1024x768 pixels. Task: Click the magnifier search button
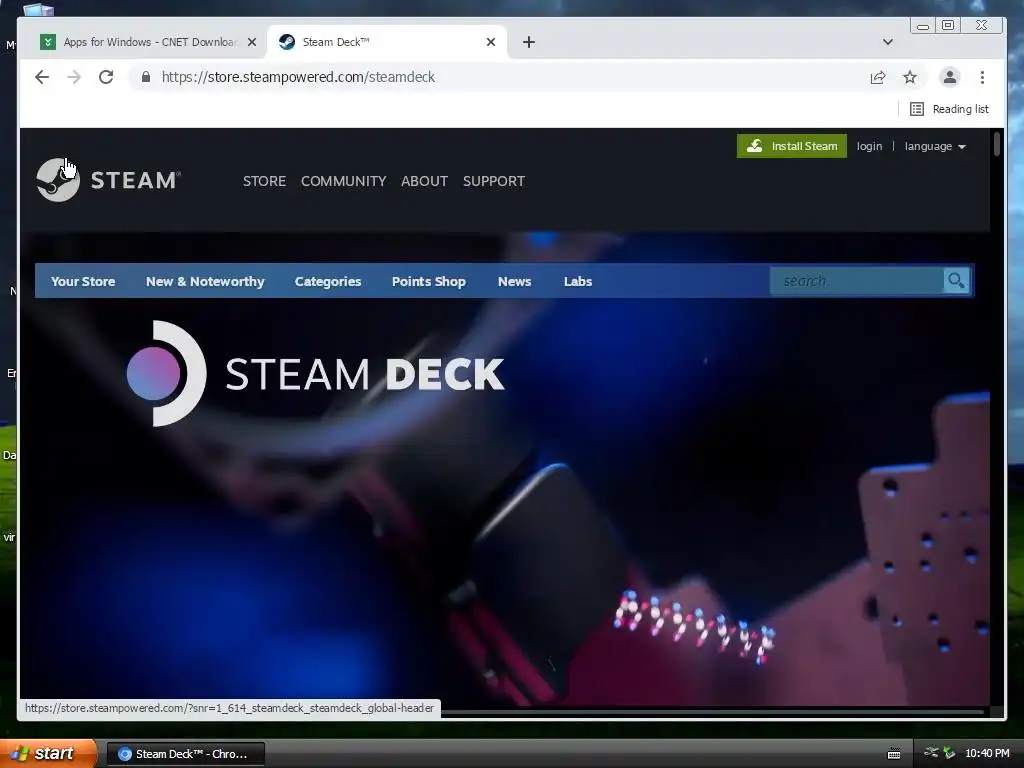pyautogui.click(x=956, y=281)
